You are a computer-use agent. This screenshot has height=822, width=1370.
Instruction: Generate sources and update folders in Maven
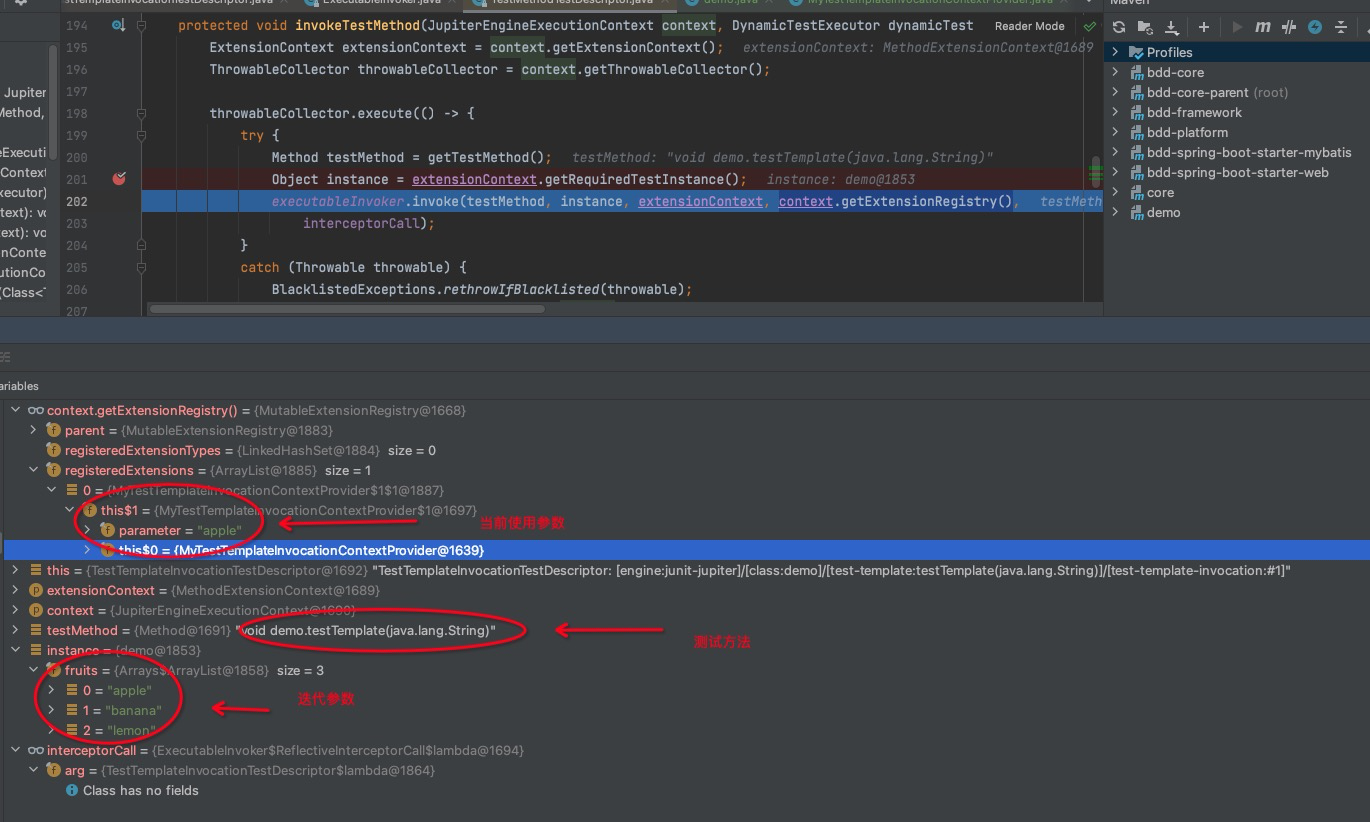1144,27
